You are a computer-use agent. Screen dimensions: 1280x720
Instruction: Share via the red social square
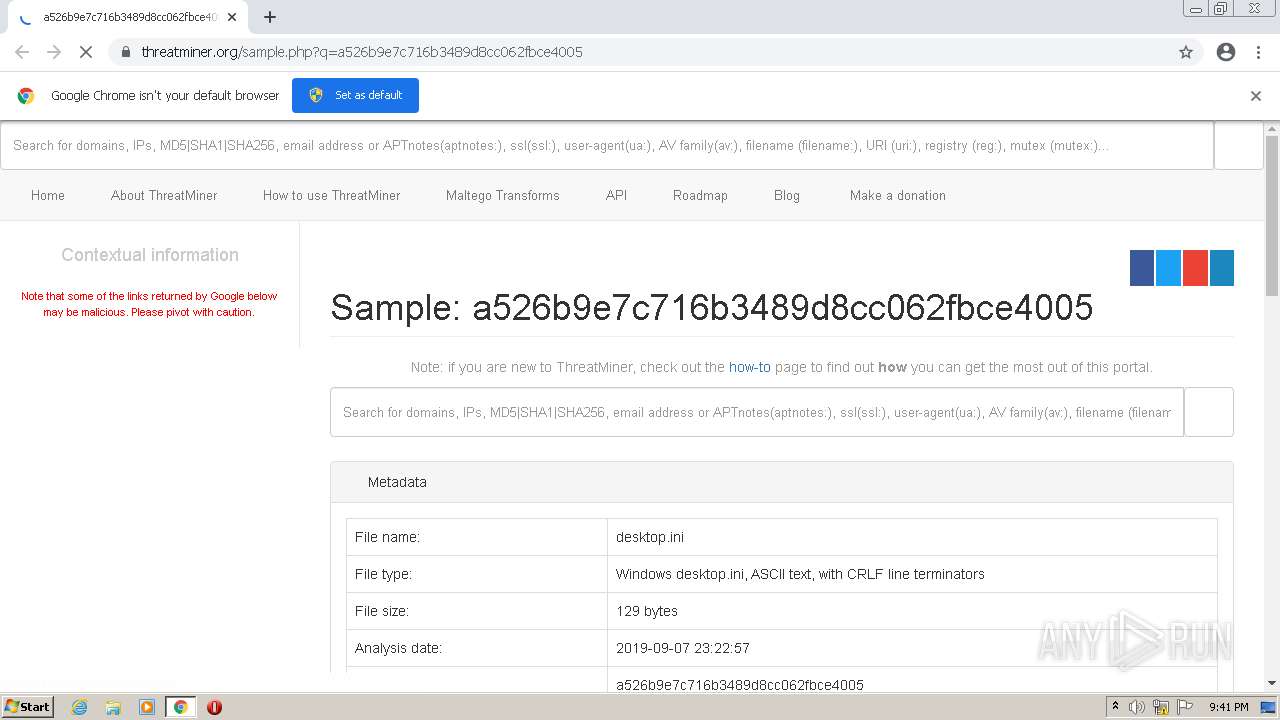click(1195, 268)
